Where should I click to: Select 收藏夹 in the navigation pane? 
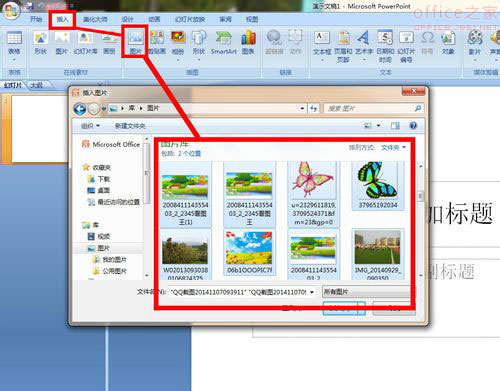click(97, 167)
